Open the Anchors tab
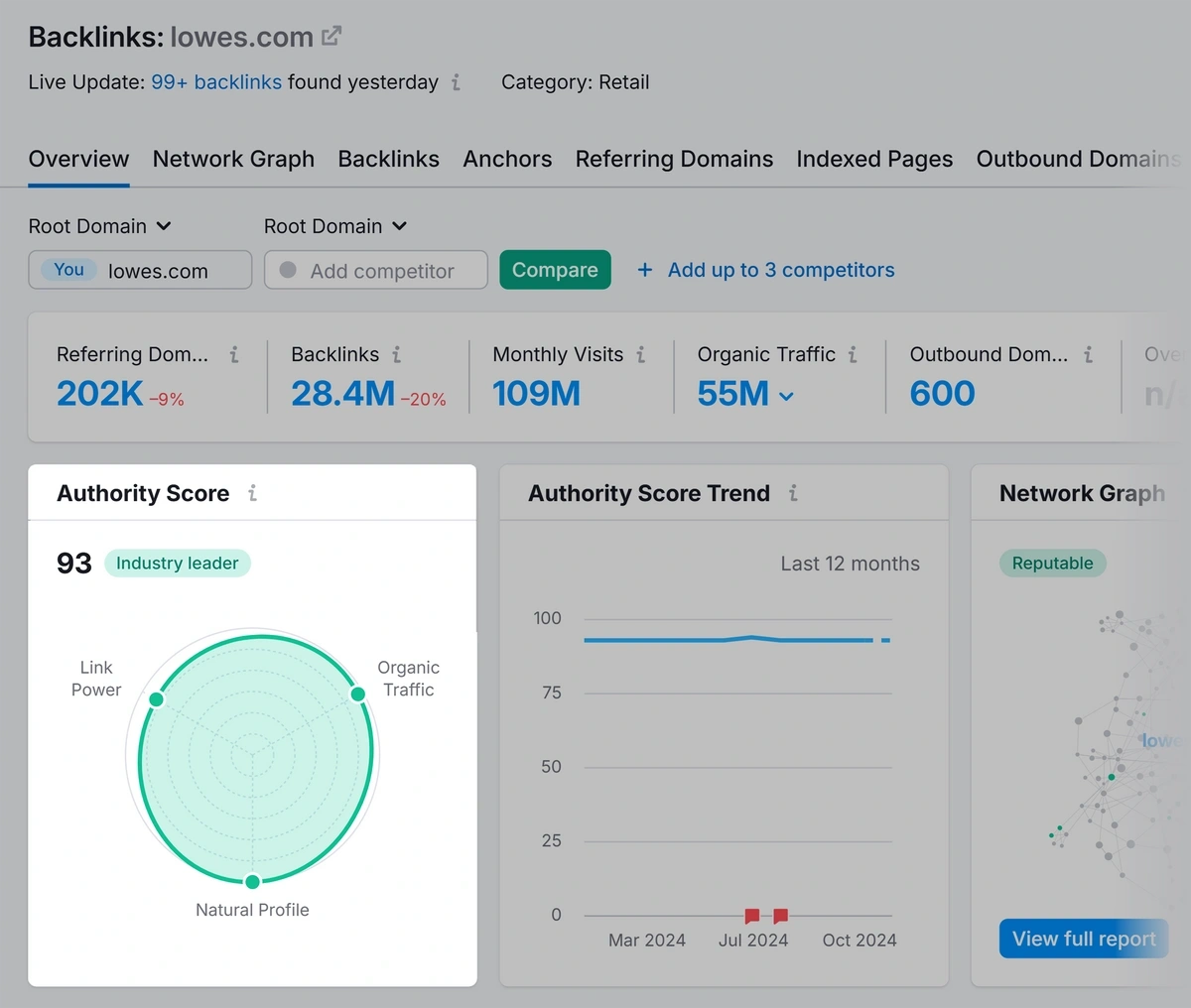Image resolution: width=1191 pixels, height=1008 pixels. pos(507,159)
